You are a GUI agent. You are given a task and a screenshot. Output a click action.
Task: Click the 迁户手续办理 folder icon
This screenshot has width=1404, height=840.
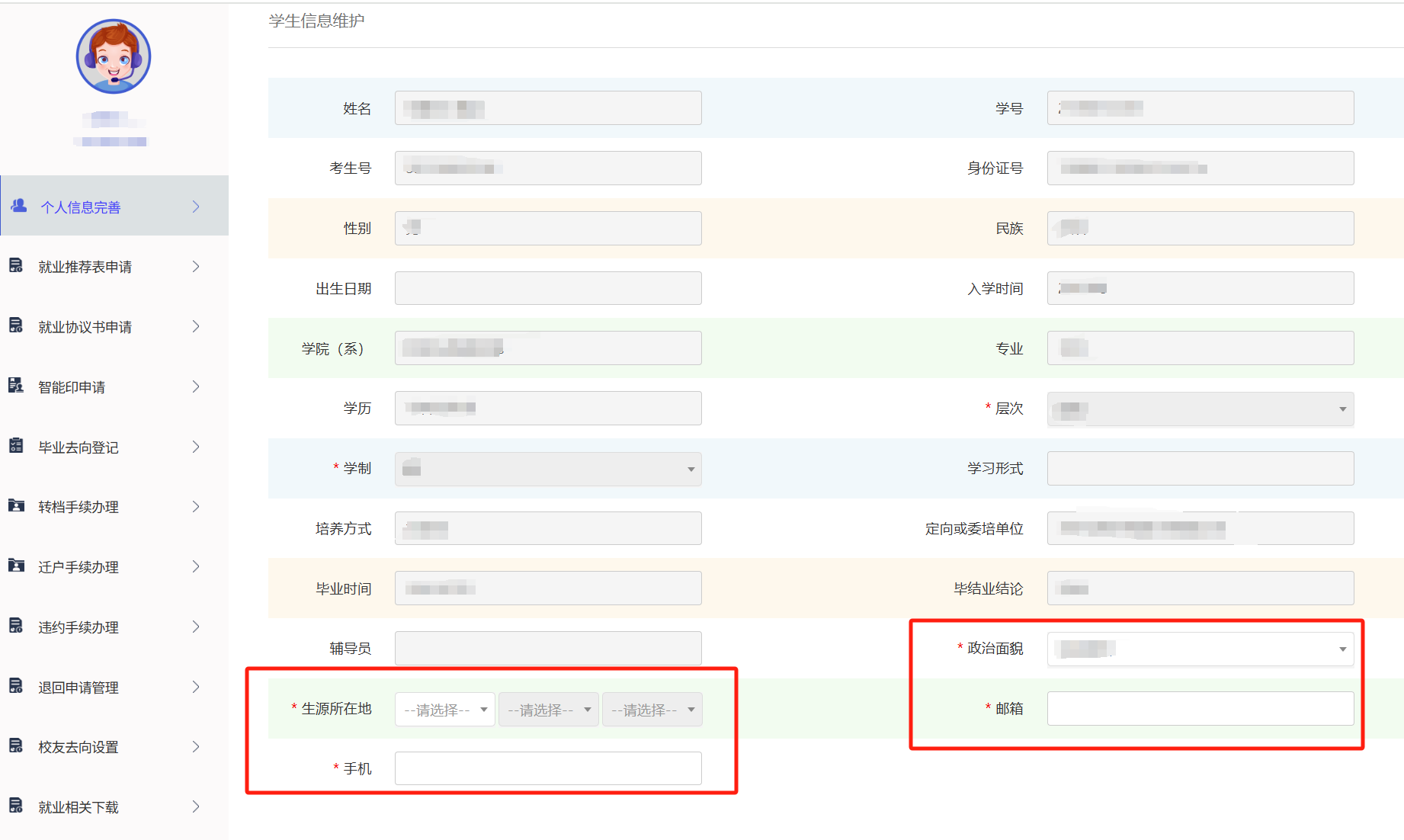click(16, 566)
